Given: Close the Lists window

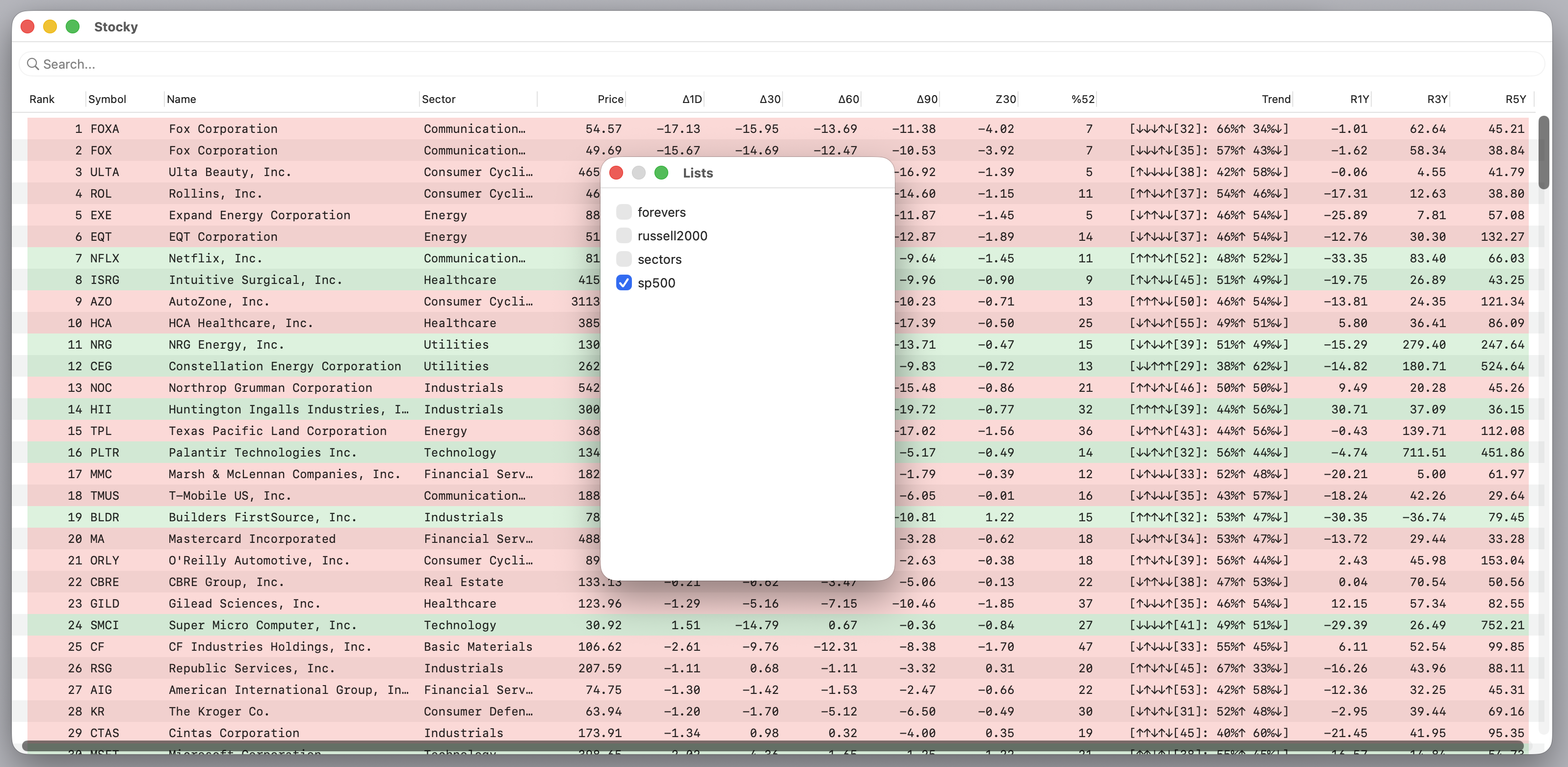Looking at the screenshot, I should 616,173.
